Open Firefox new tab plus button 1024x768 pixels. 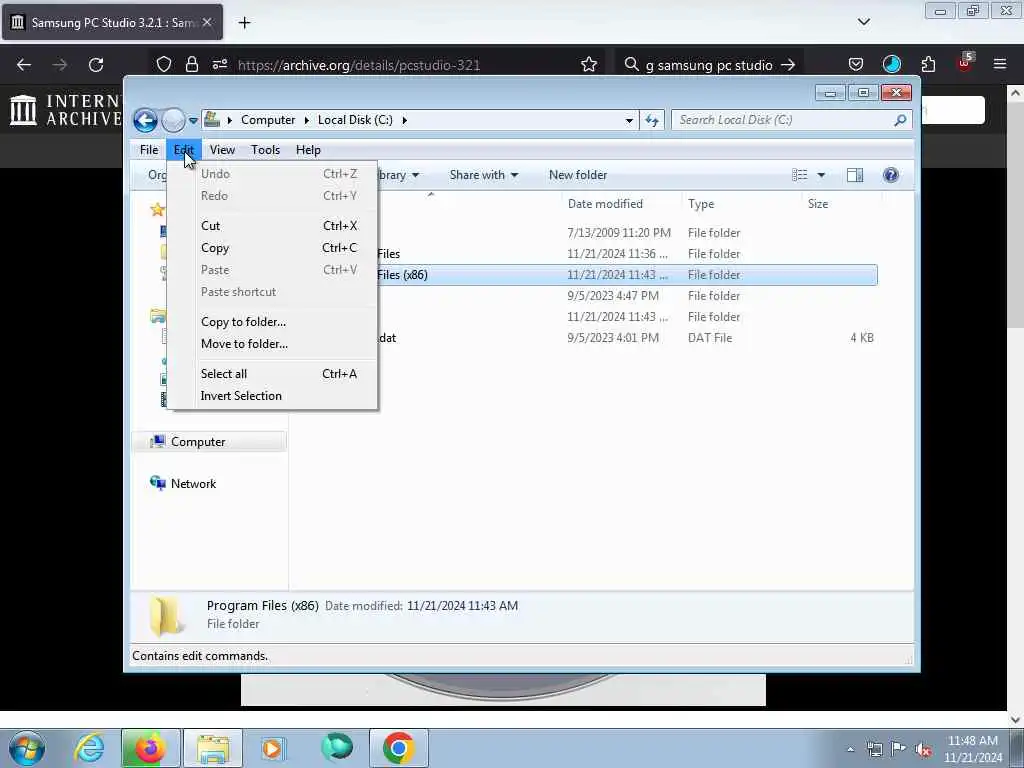(244, 23)
